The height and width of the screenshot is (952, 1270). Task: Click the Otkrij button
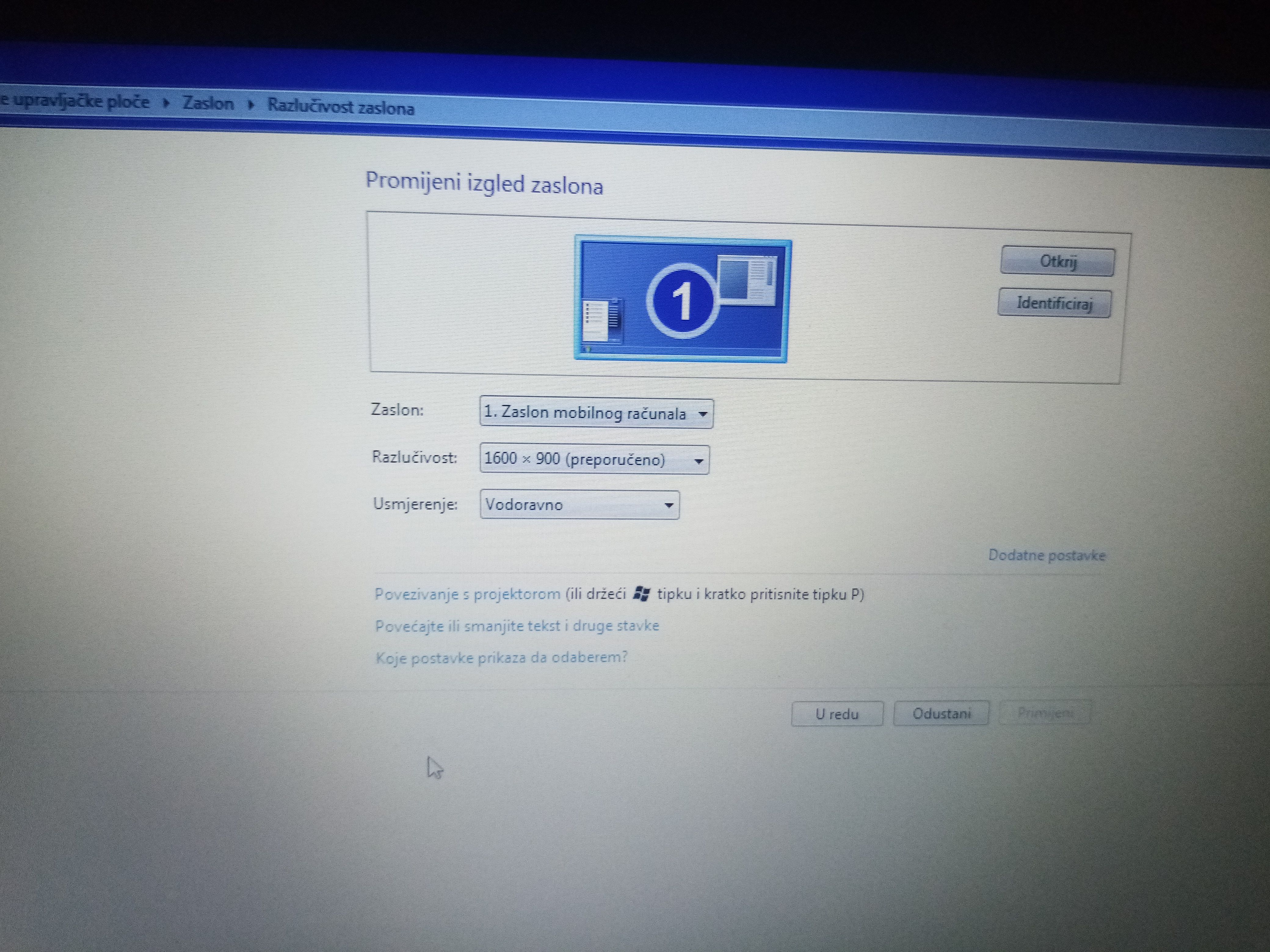pos(1057,262)
